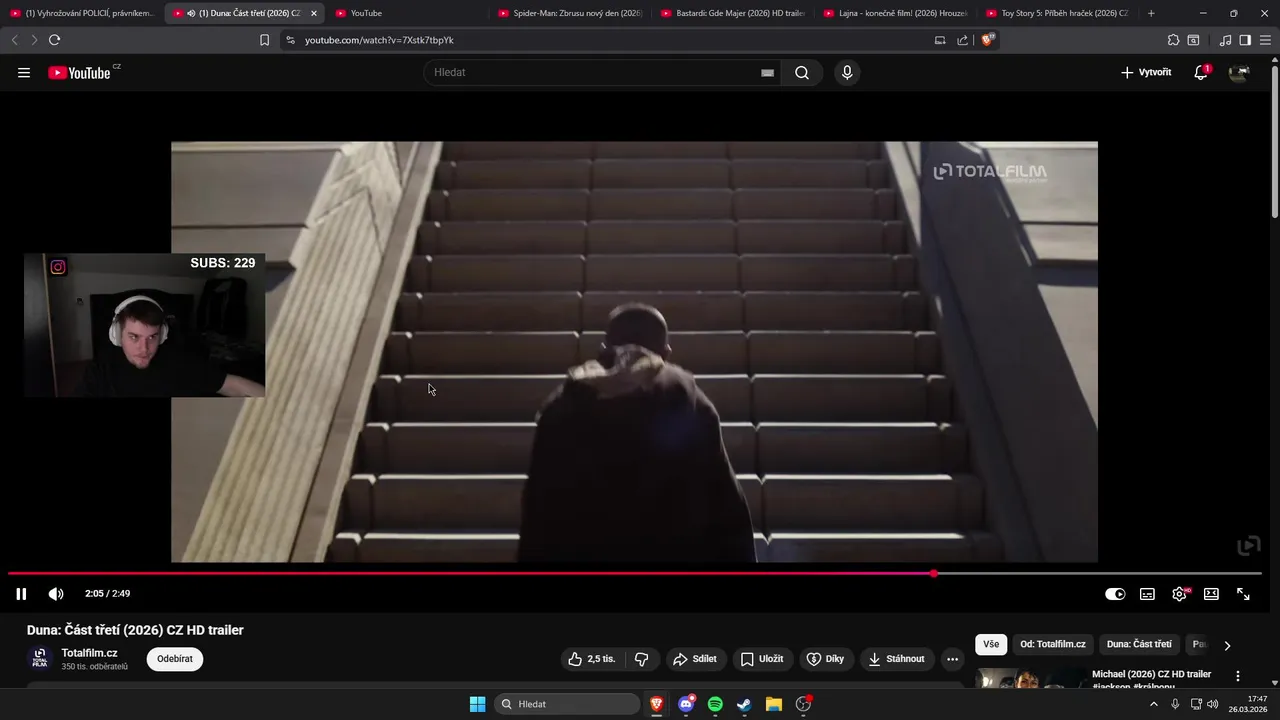This screenshot has width=1280, height=720.
Task: Open the YouTube hamburger menu
Action: (24, 73)
